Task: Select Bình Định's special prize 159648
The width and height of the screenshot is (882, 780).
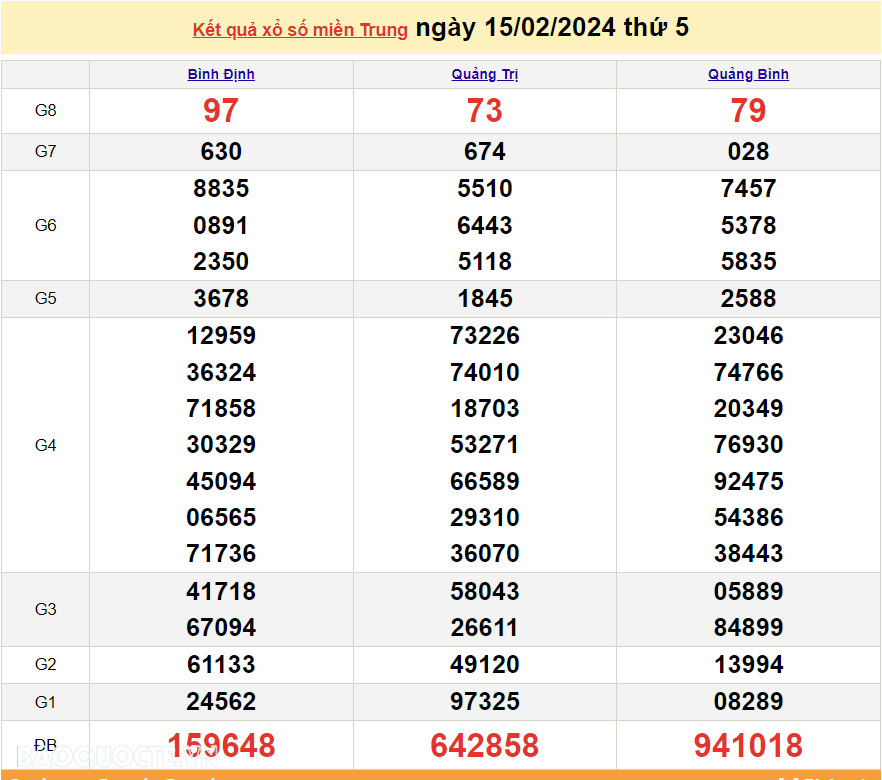Action: pos(221,745)
